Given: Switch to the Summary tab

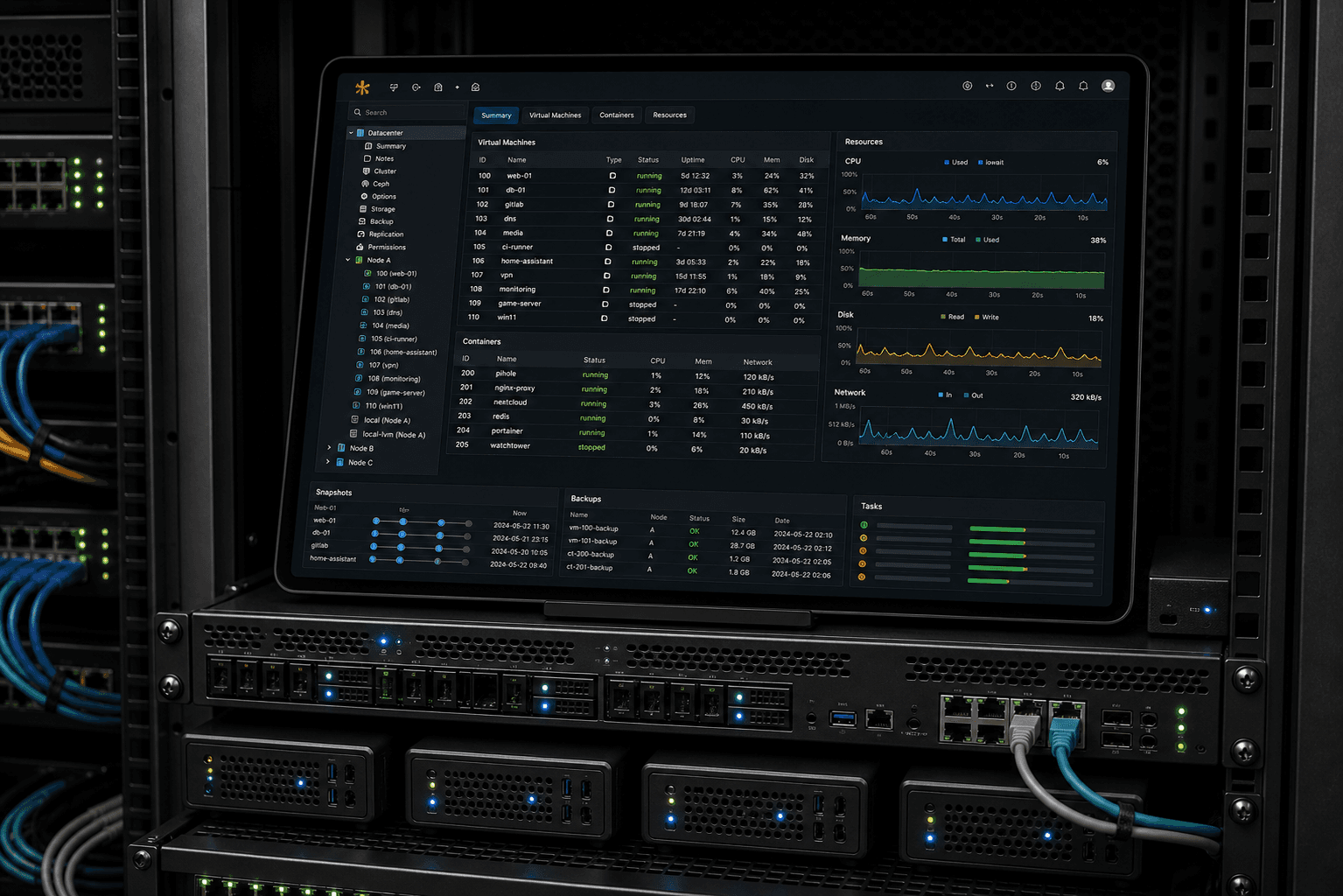Looking at the screenshot, I should tap(496, 115).
